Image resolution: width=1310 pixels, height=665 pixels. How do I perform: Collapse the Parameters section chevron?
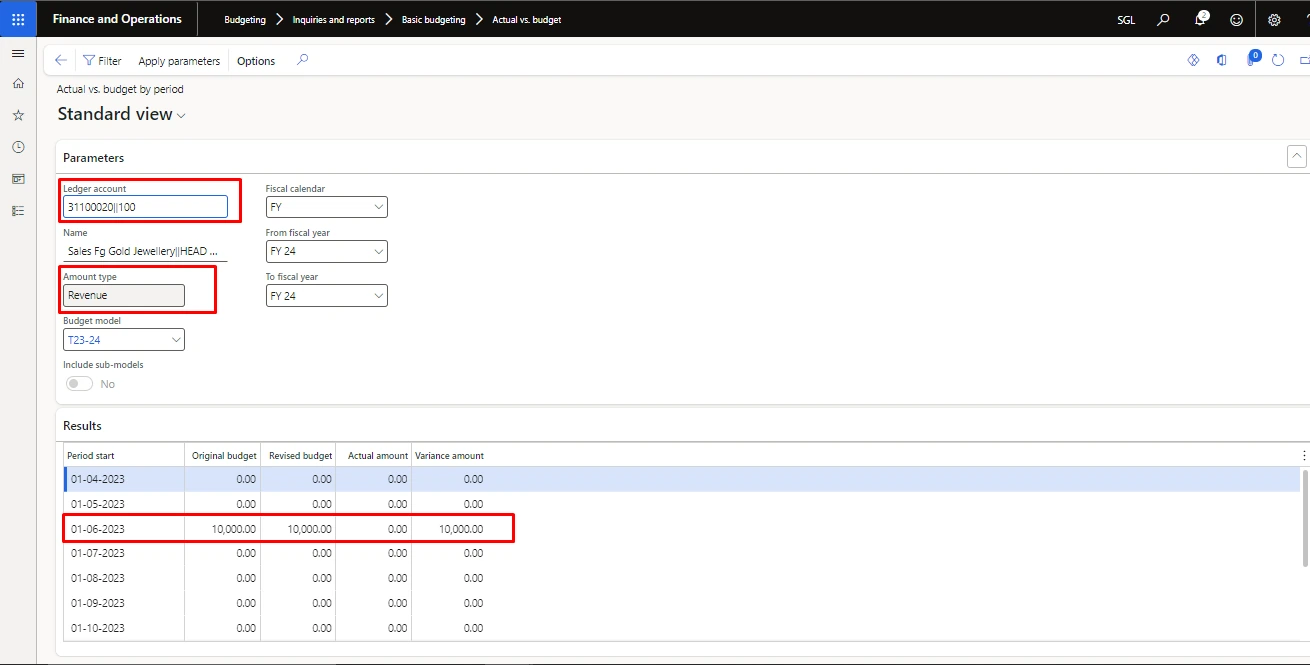coord(1296,156)
